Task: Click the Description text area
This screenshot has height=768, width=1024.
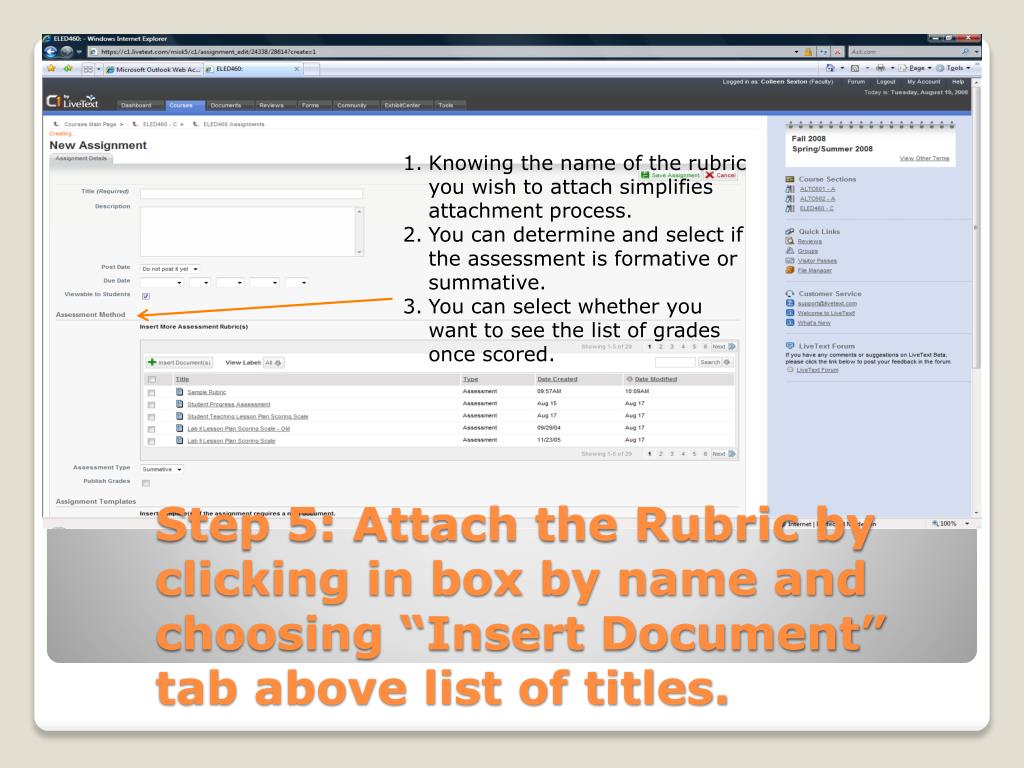Action: click(251, 231)
